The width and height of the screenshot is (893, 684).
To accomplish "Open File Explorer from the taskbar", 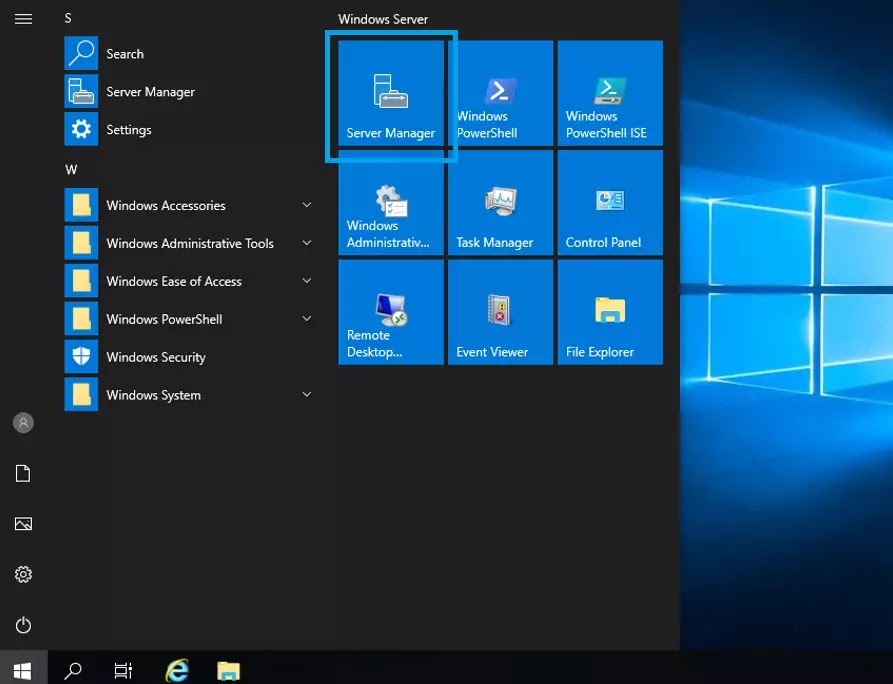I will (228, 671).
